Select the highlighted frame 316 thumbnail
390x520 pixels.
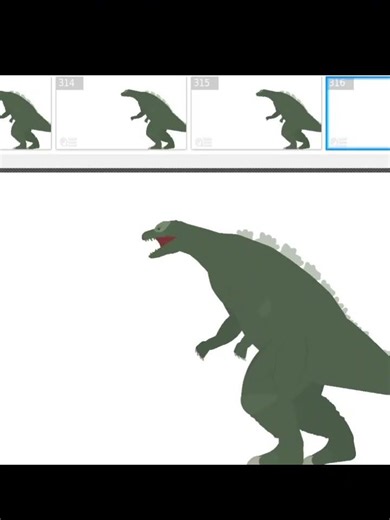point(358,113)
